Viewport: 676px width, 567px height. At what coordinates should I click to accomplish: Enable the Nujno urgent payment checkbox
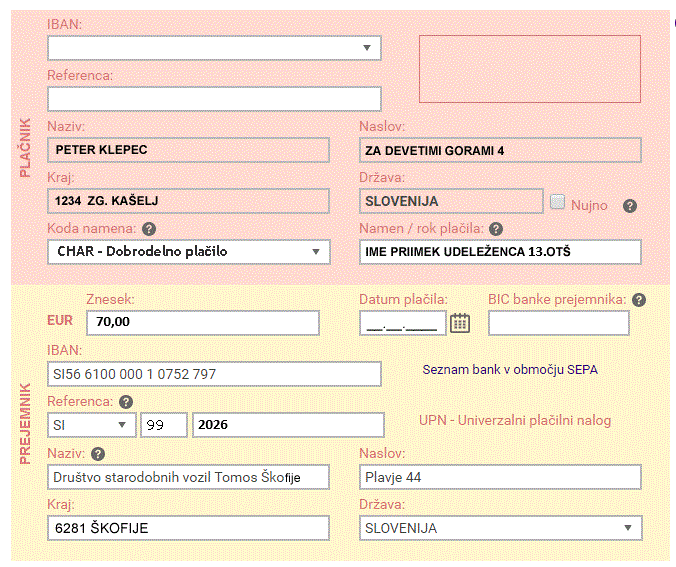click(558, 202)
